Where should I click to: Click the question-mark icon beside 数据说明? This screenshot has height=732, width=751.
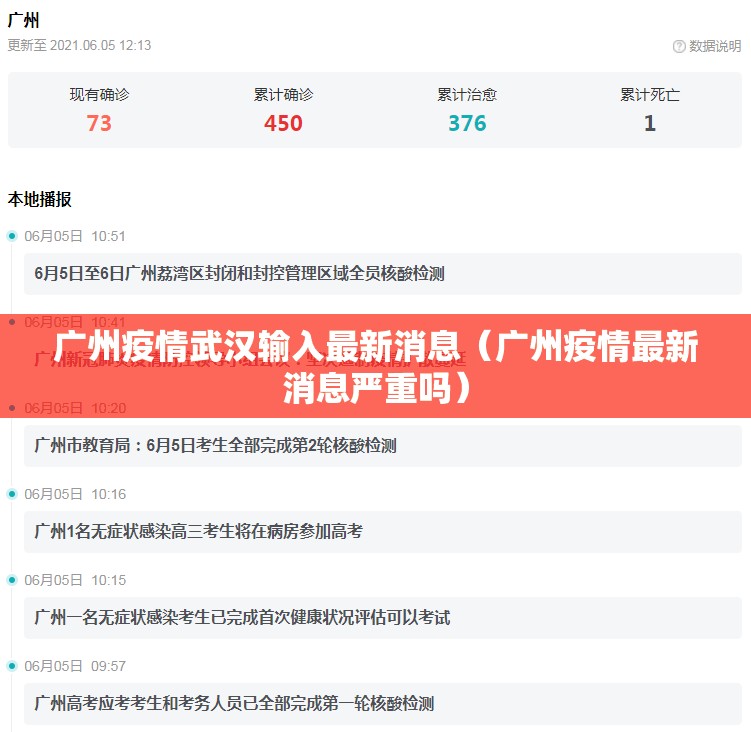click(679, 46)
